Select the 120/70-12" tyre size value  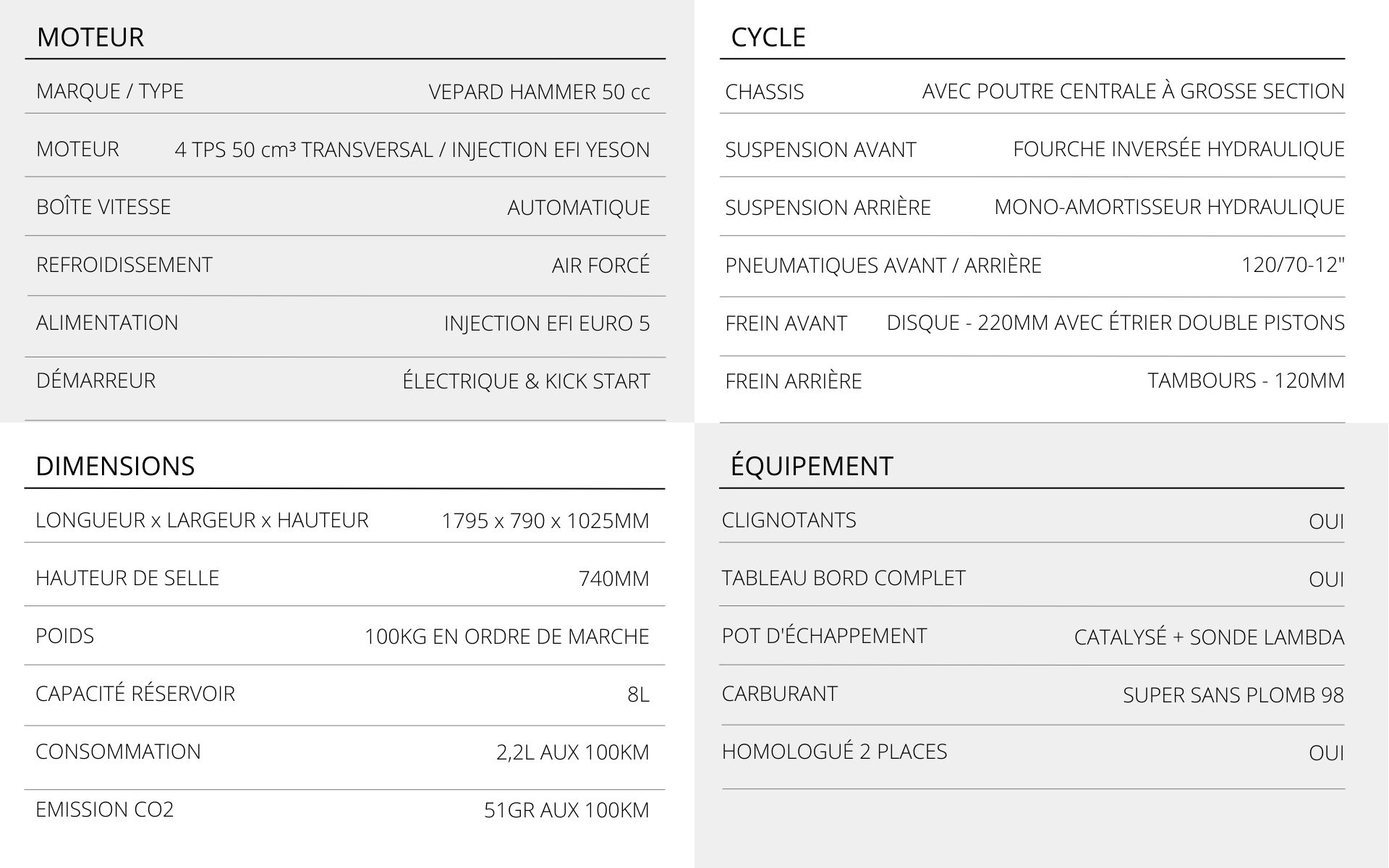[x=1293, y=265]
